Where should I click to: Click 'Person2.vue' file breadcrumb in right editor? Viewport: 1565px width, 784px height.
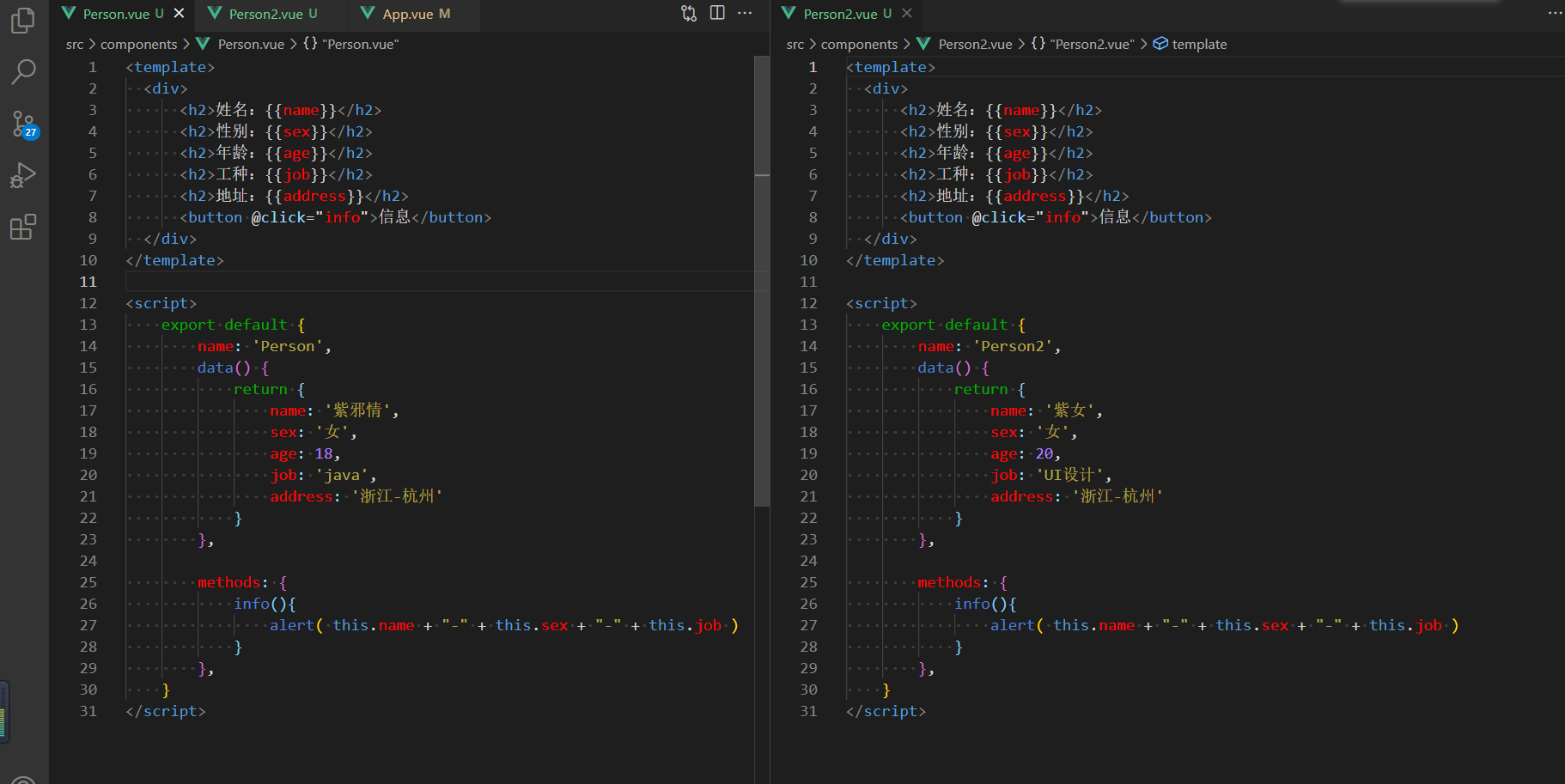[x=975, y=44]
